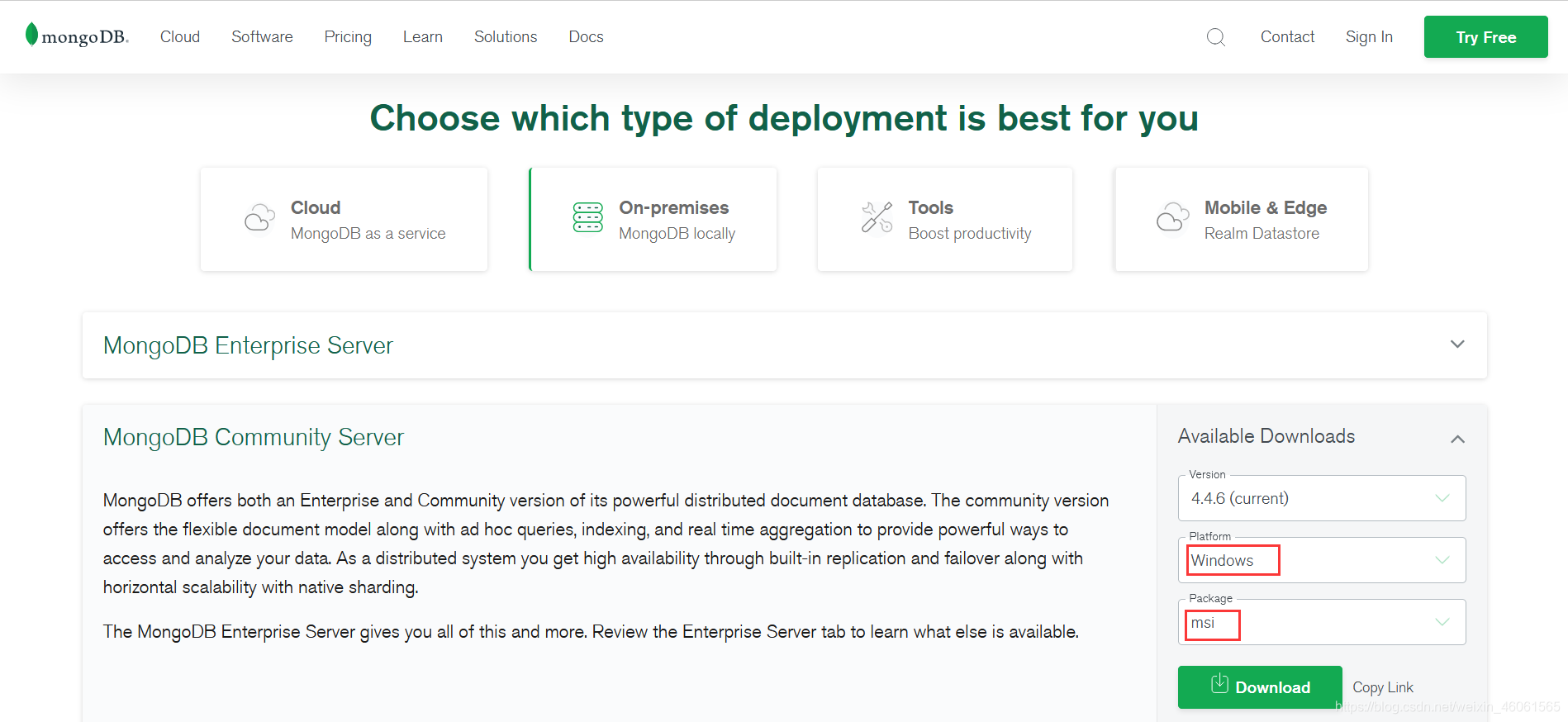
Task: Click the MongoDB Community Server heading
Action: pos(254,437)
